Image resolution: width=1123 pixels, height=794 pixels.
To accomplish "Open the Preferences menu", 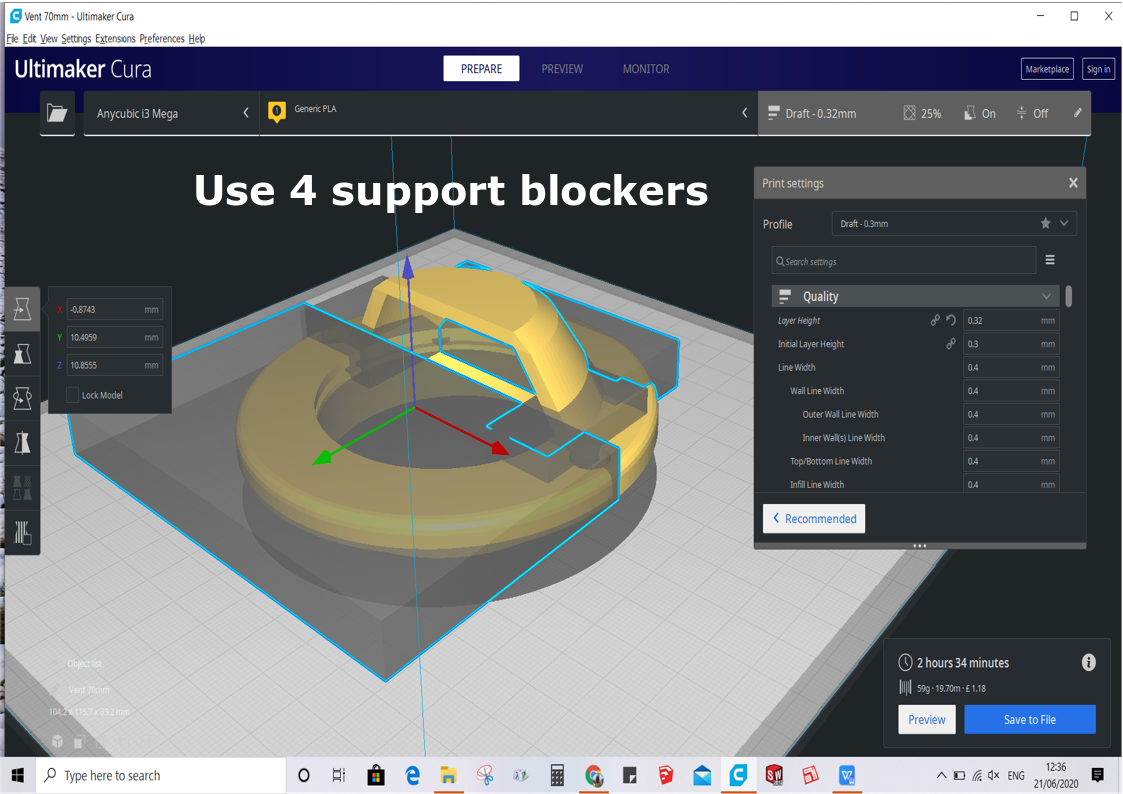I will coord(162,39).
